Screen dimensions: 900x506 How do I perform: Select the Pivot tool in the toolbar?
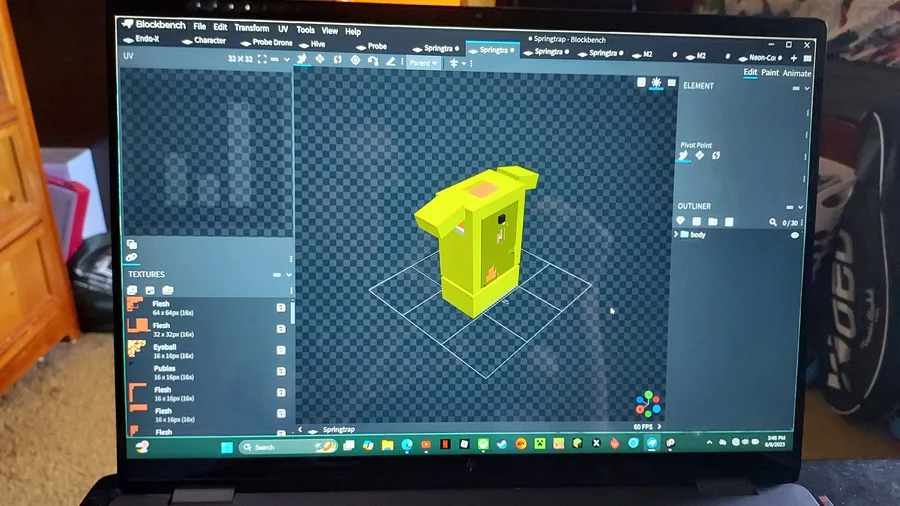coord(355,60)
